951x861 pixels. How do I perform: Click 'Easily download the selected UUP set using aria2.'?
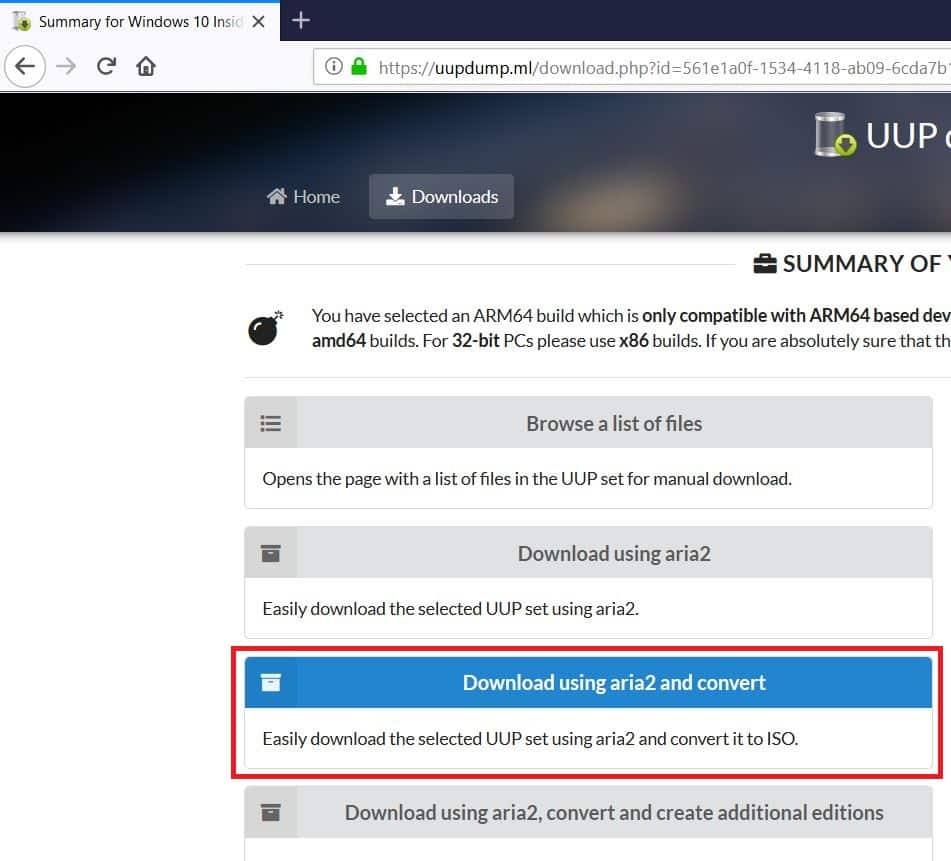(x=451, y=609)
